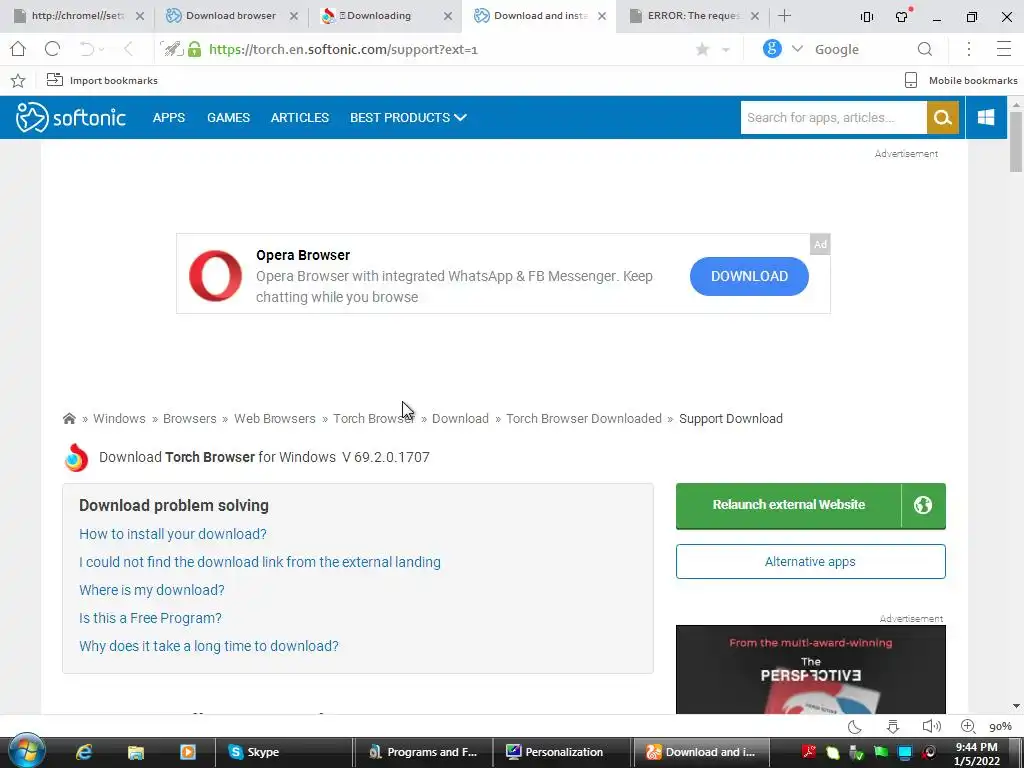Click the green padlock security icon

195,49
